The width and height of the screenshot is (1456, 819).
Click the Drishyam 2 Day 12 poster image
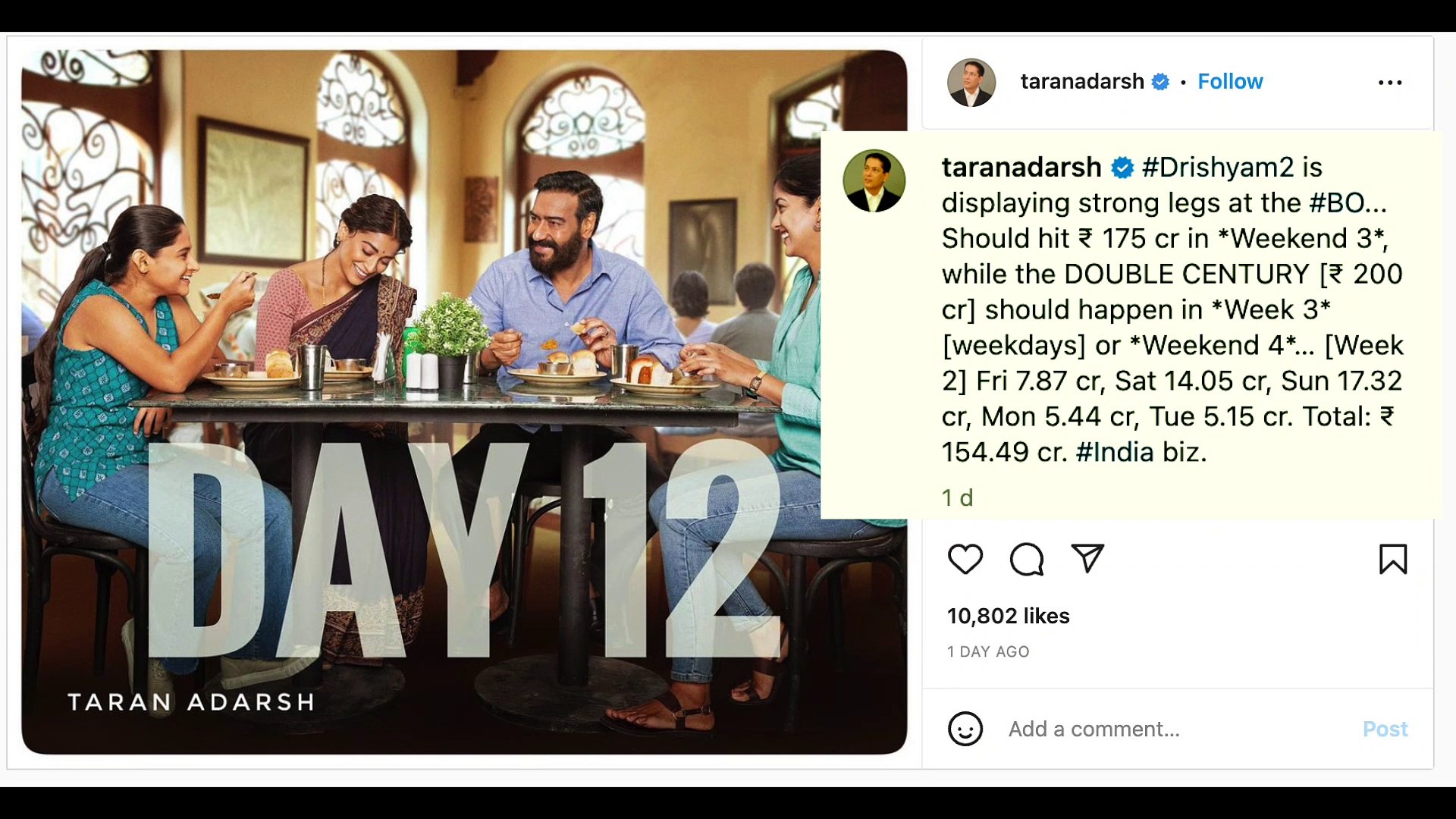[x=464, y=402]
